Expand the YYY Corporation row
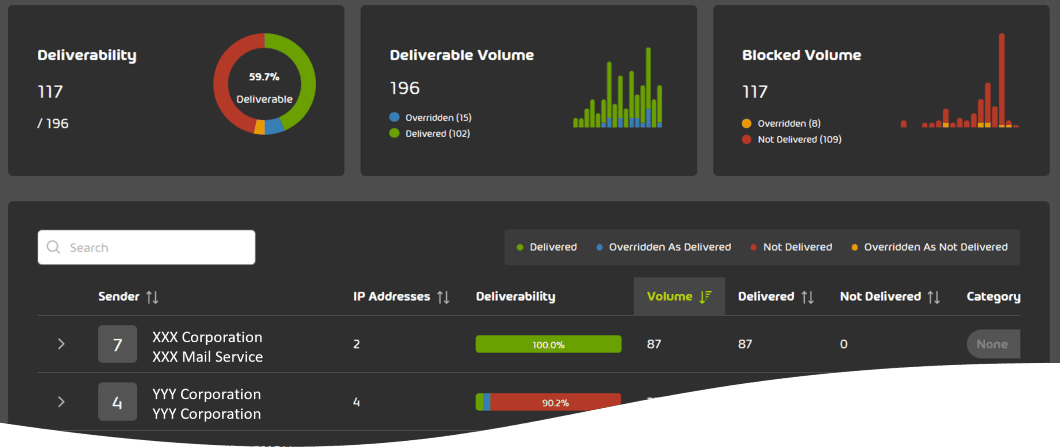This screenshot has height=447, width=1060. pos(61,402)
